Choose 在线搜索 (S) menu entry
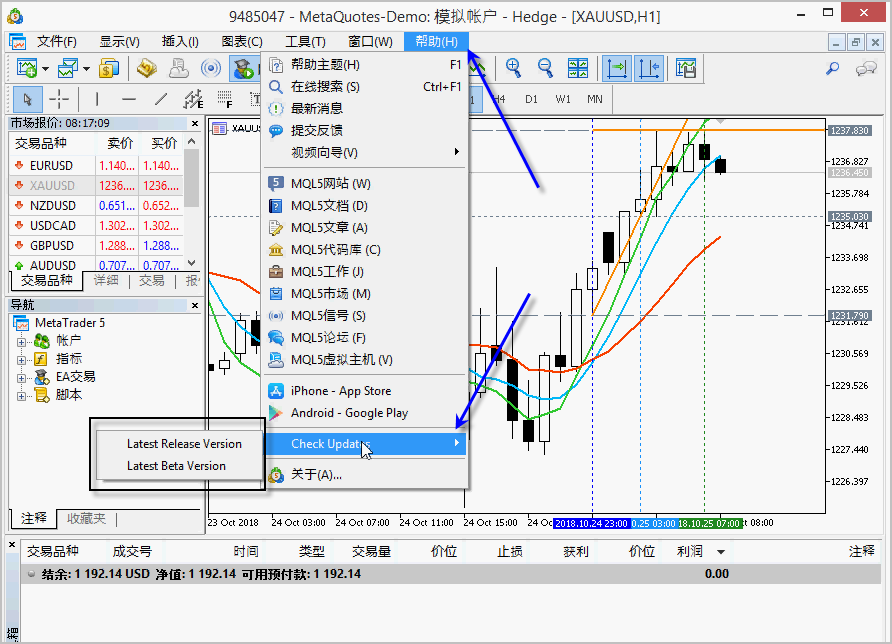 [365, 86]
